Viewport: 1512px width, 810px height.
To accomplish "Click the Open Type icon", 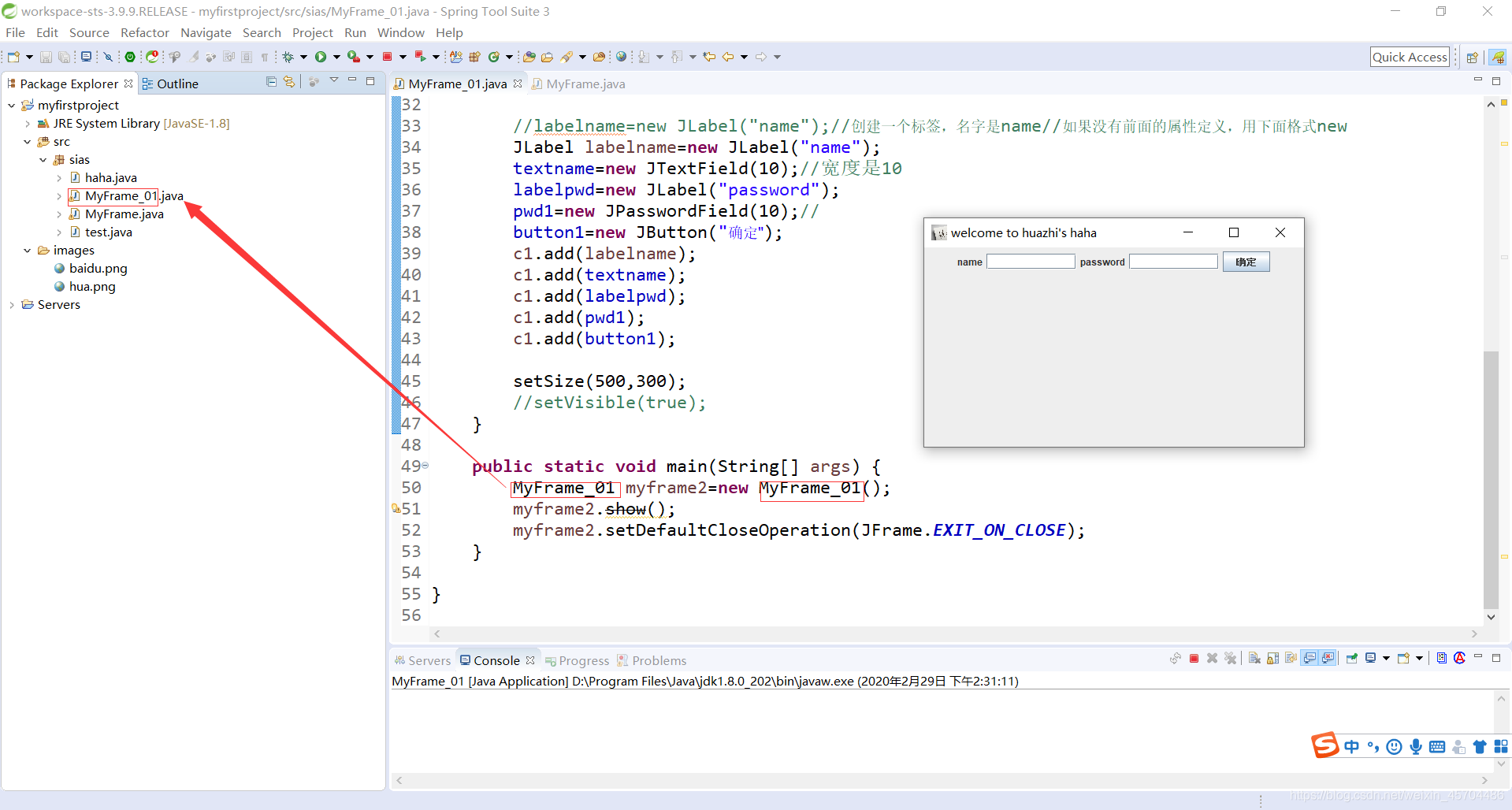I will pos(529,57).
